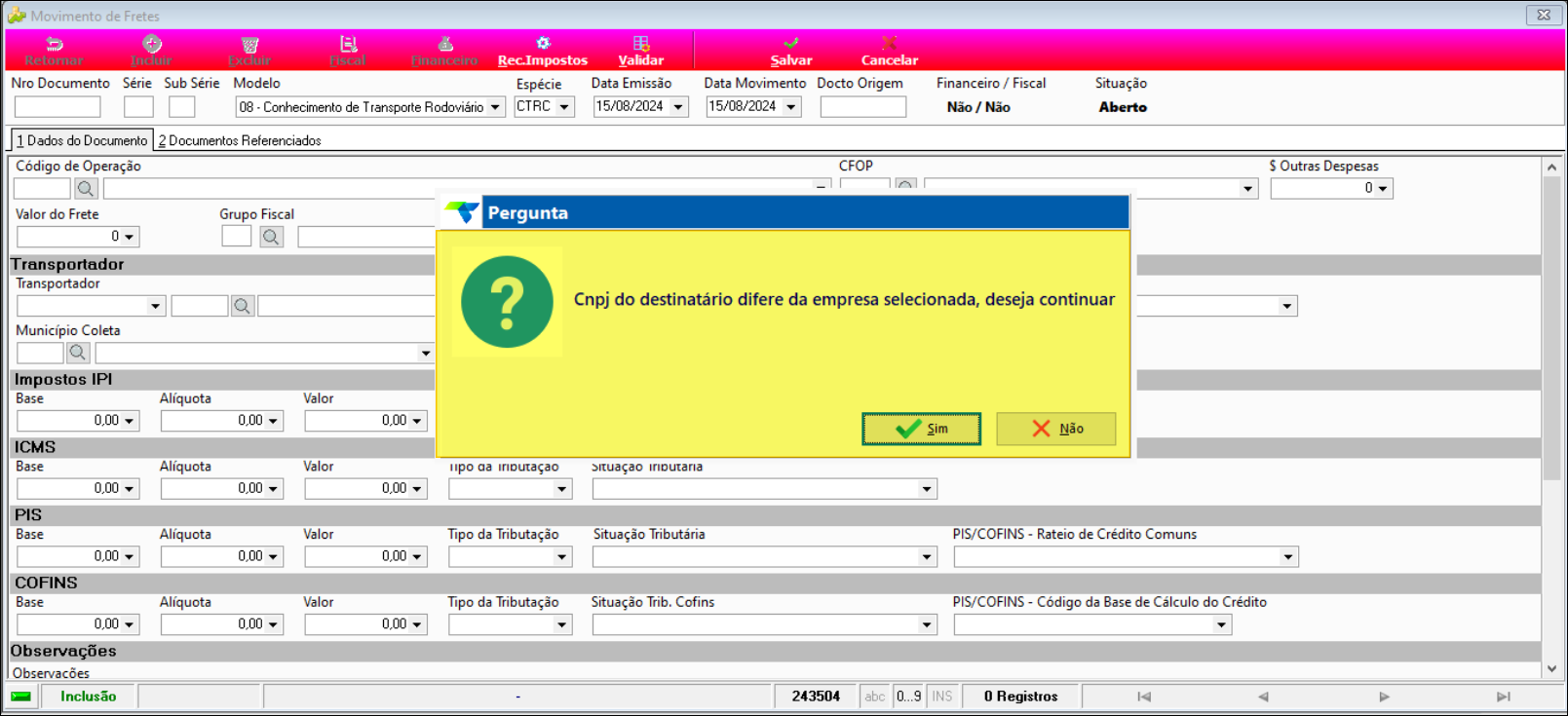Click the Rec.Impostos toolbar icon

coord(543,44)
